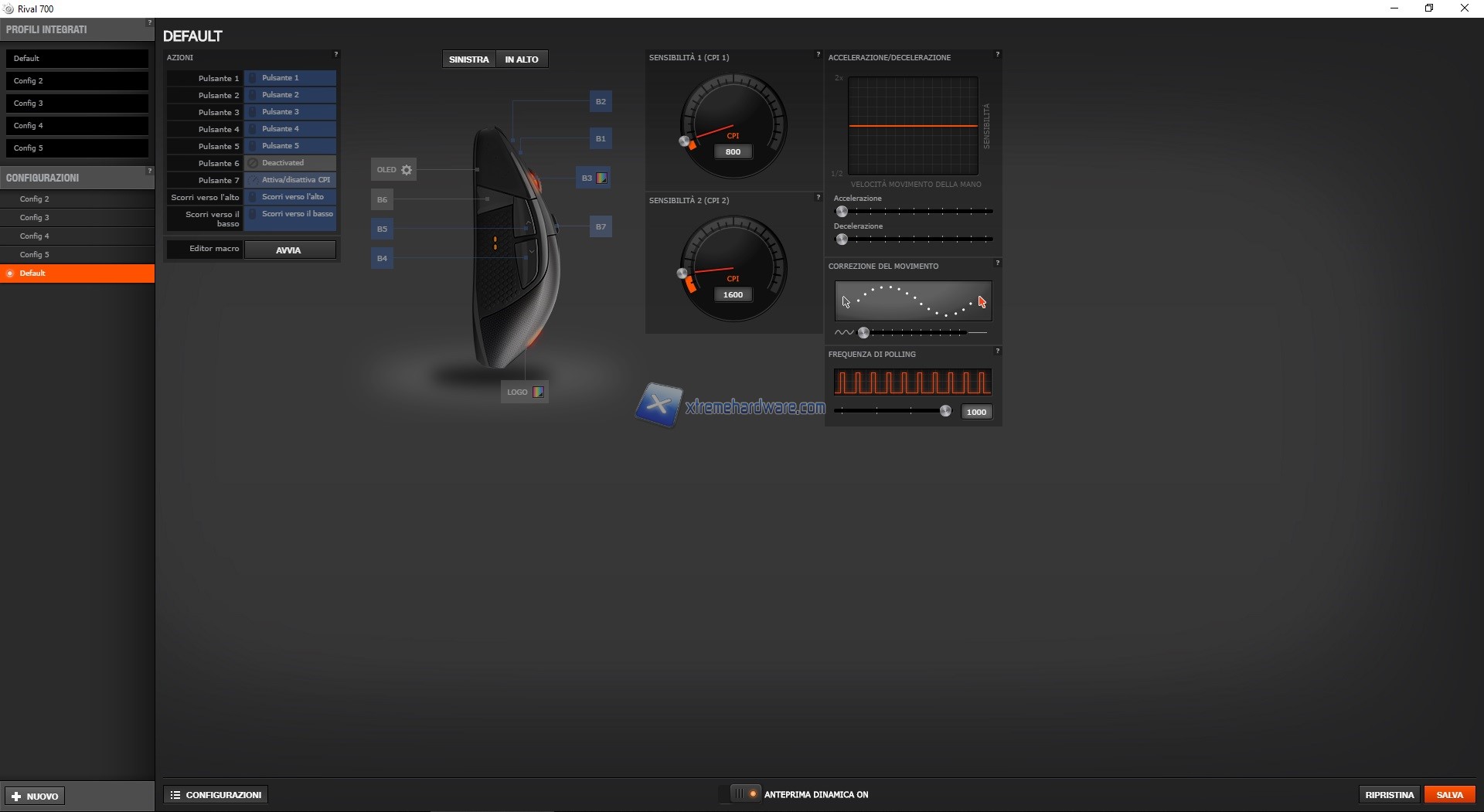Toggle Anteprima Dinamica switch
The height and width of the screenshot is (812, 1484).
[746, 794]
